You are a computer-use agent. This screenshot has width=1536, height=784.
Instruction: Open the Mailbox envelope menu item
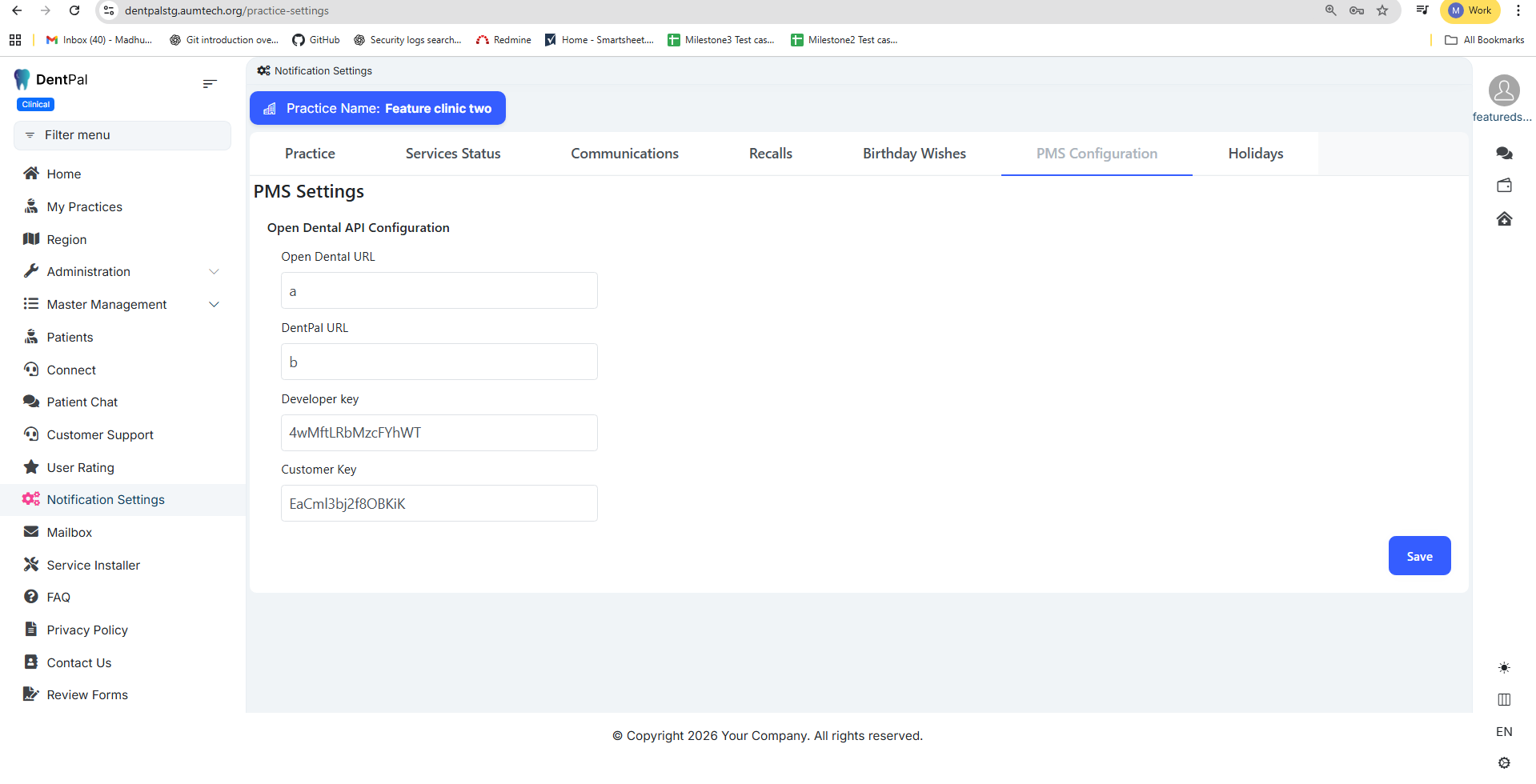pyautogui.click(x=69, y=532)
